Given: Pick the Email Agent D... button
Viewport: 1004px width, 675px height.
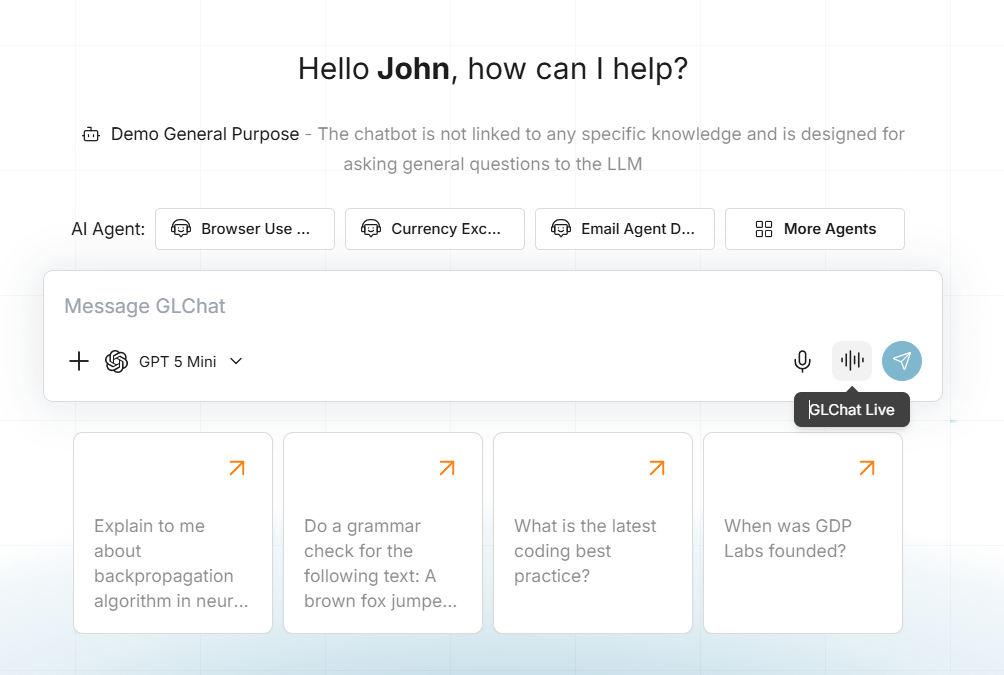Looking at the screenshot, I should (625, 229).
